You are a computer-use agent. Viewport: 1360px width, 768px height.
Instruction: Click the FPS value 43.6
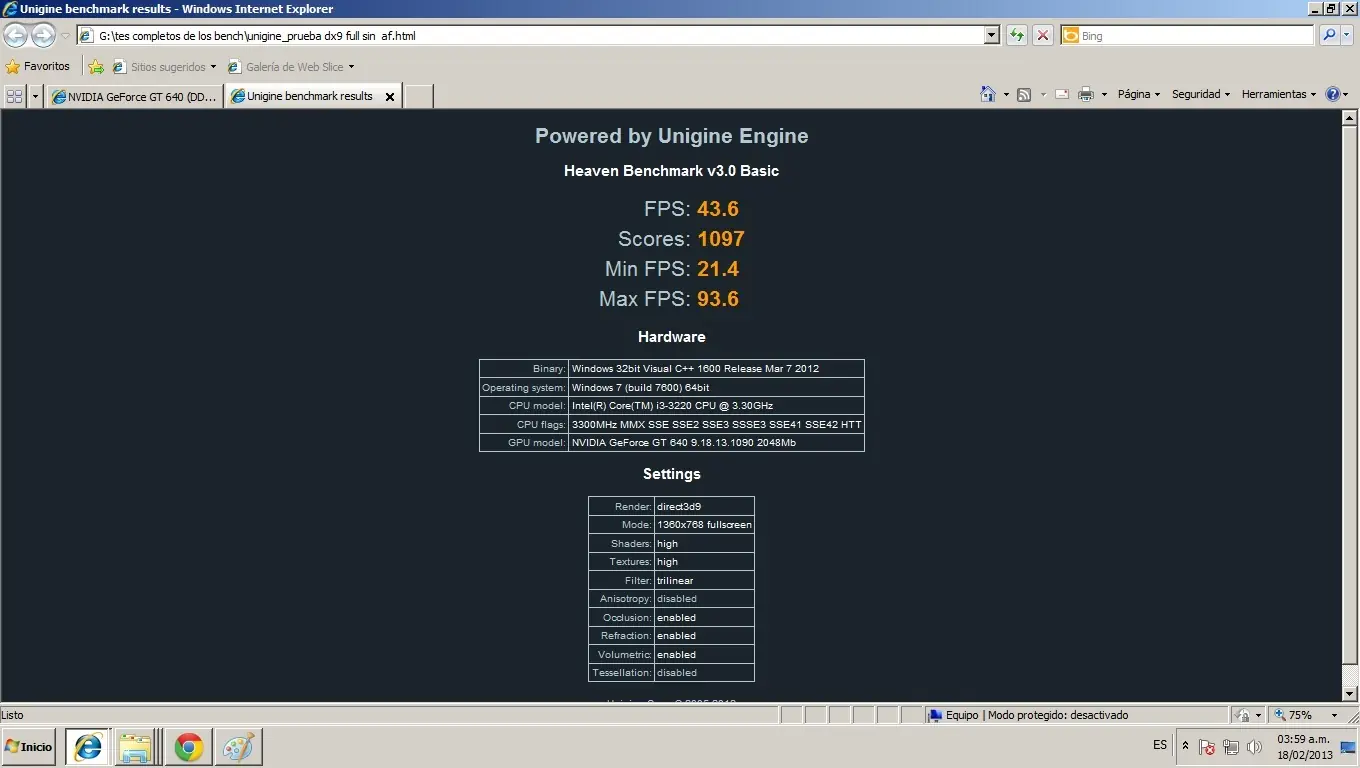[718, 209]
